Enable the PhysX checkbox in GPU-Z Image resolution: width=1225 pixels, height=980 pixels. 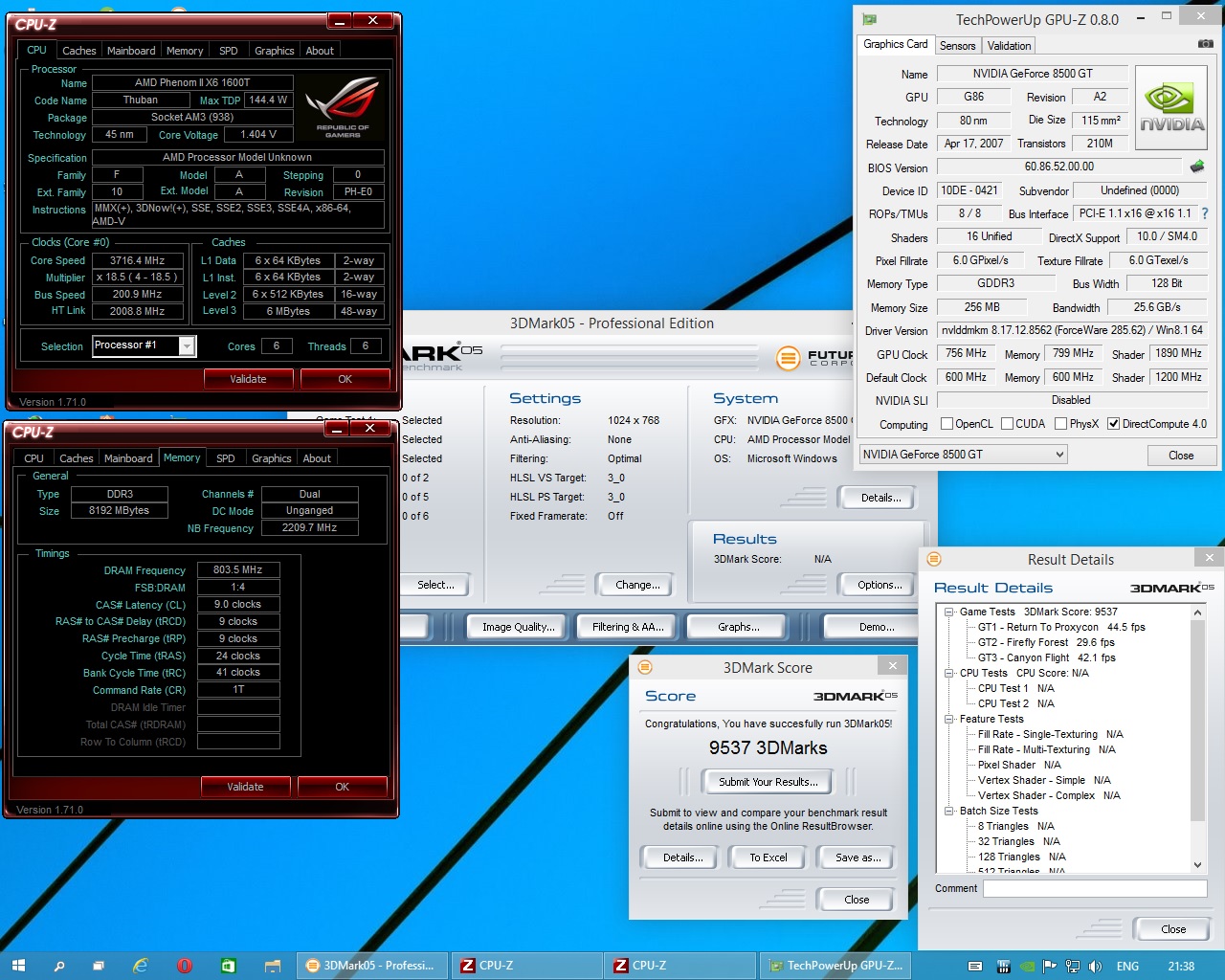tap(1060, 423)
